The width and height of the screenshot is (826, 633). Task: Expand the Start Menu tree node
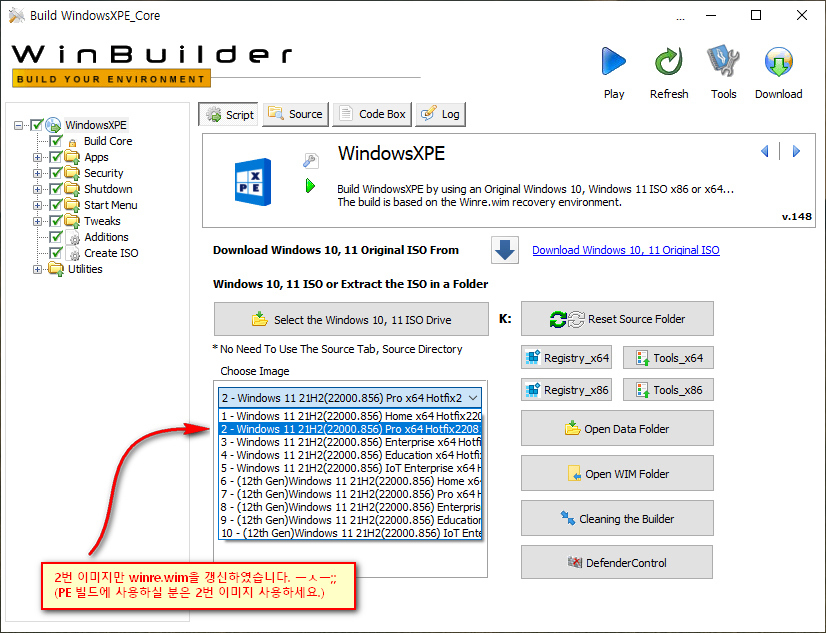click(37, 205)
